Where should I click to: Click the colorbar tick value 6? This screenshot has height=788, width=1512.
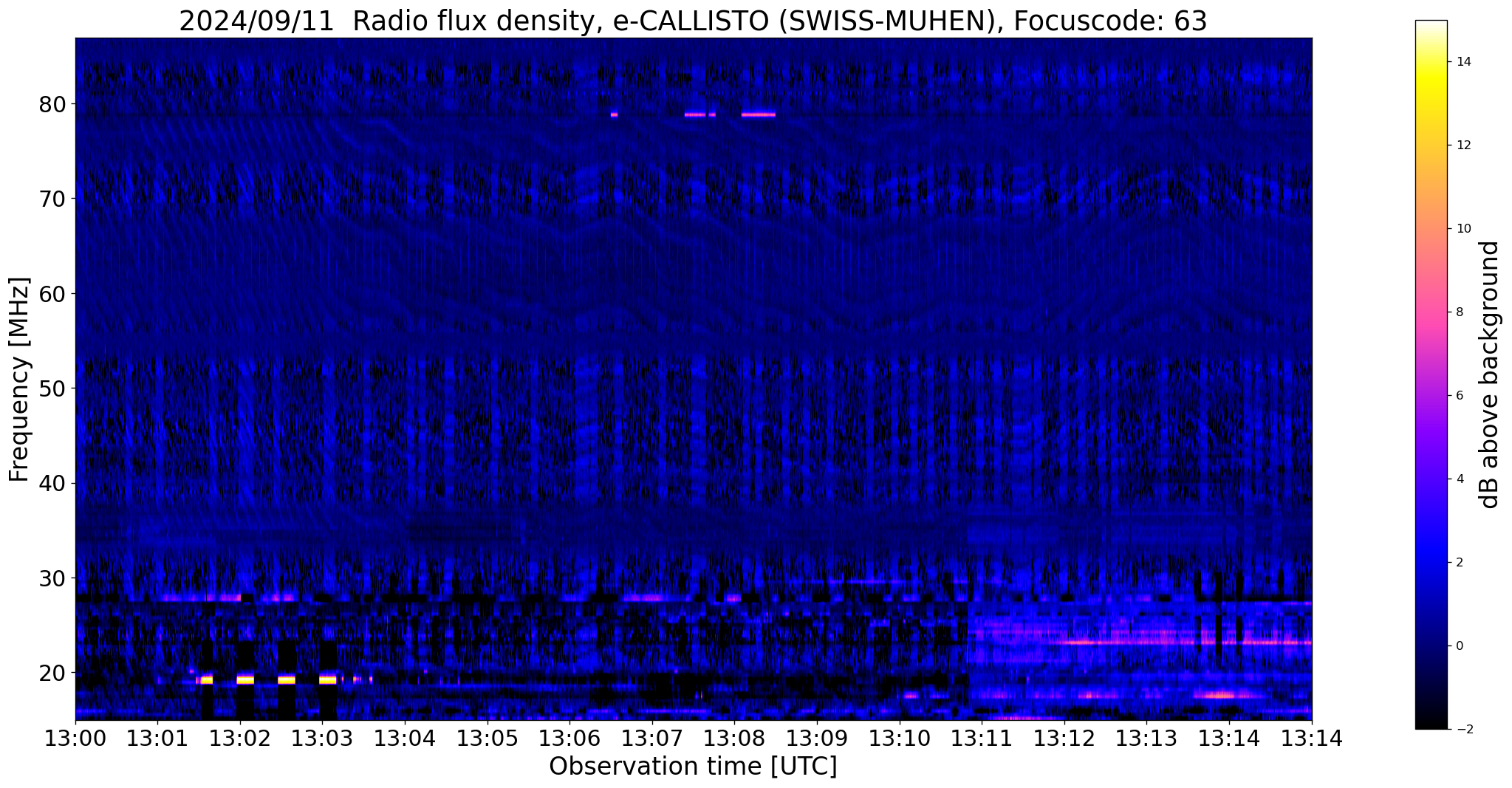tap(1459, 396)
